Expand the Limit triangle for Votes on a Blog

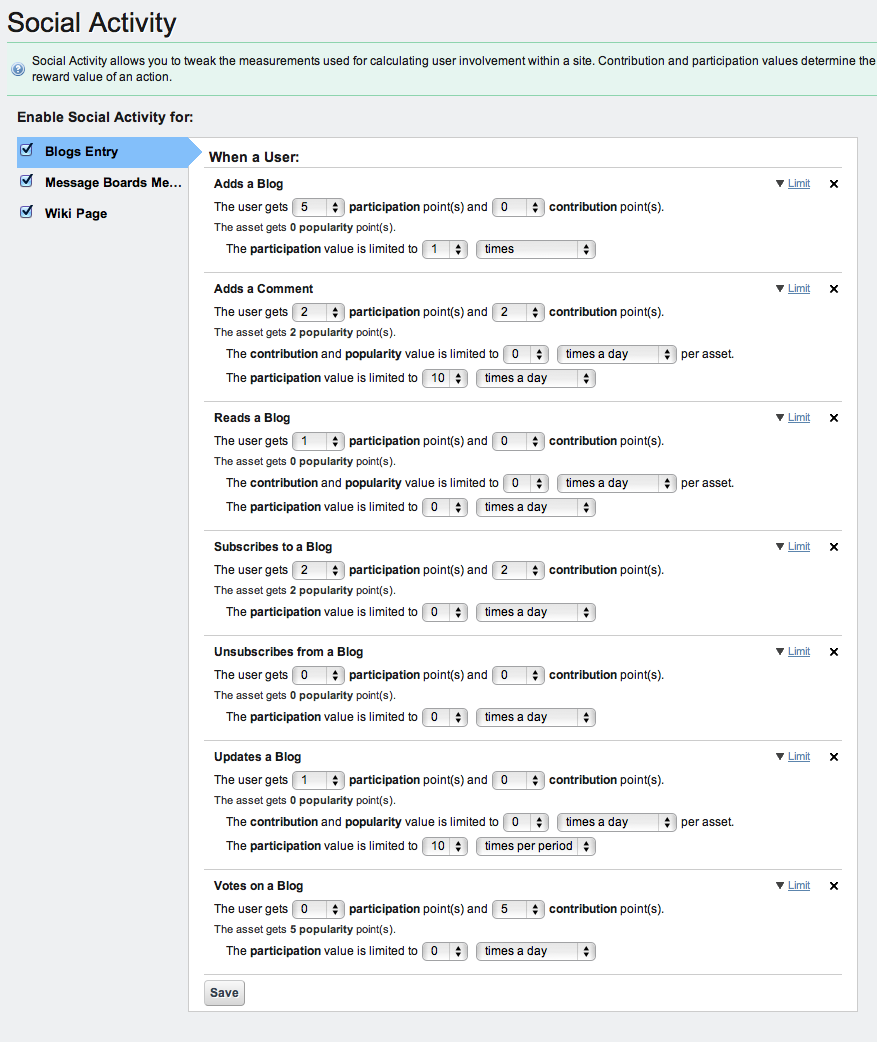point(780,886)
